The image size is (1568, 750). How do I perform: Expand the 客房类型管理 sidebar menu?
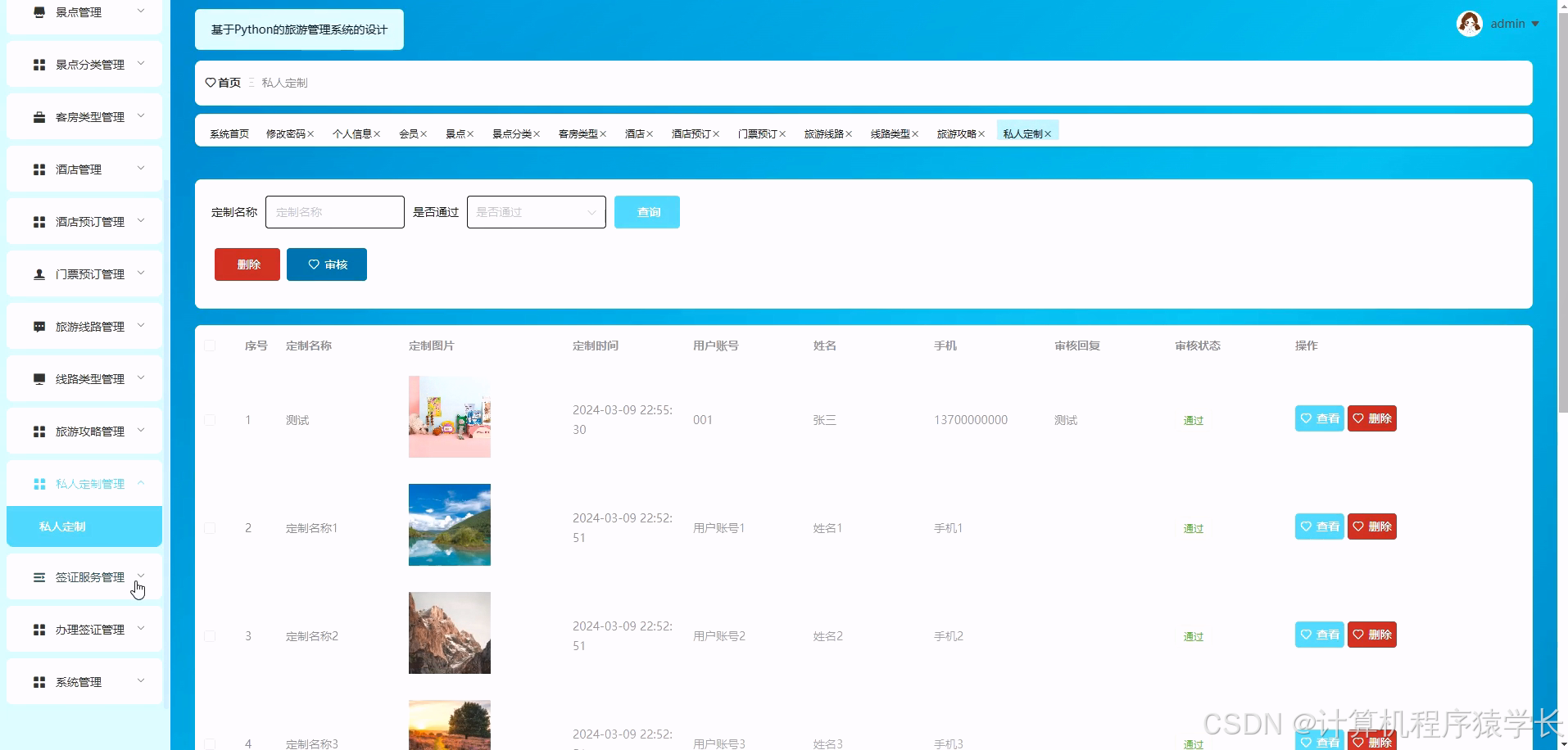(141, 115)
